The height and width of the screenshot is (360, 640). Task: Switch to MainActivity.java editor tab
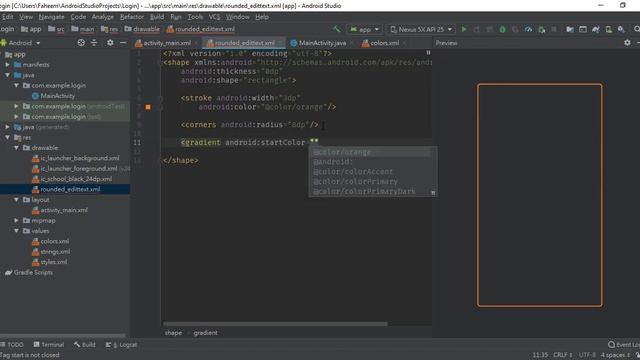coord(322,43)
